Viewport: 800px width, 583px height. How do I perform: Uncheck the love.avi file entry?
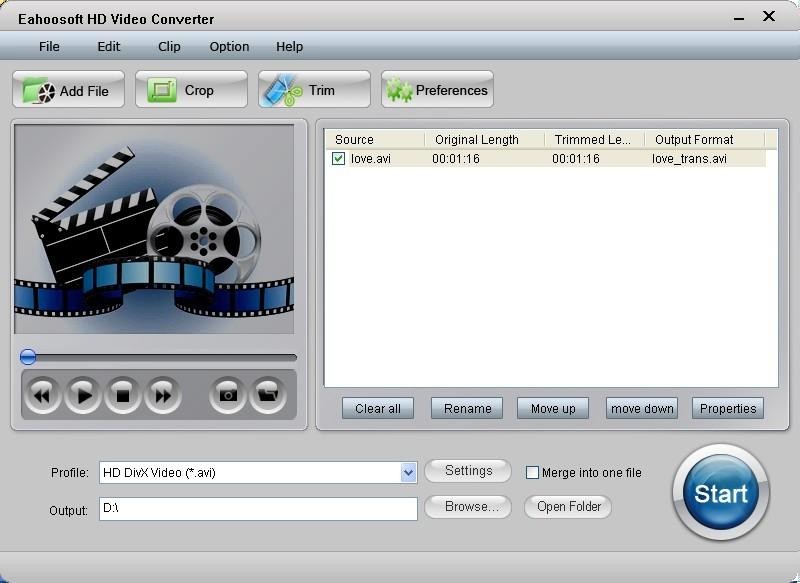(340, 157)
